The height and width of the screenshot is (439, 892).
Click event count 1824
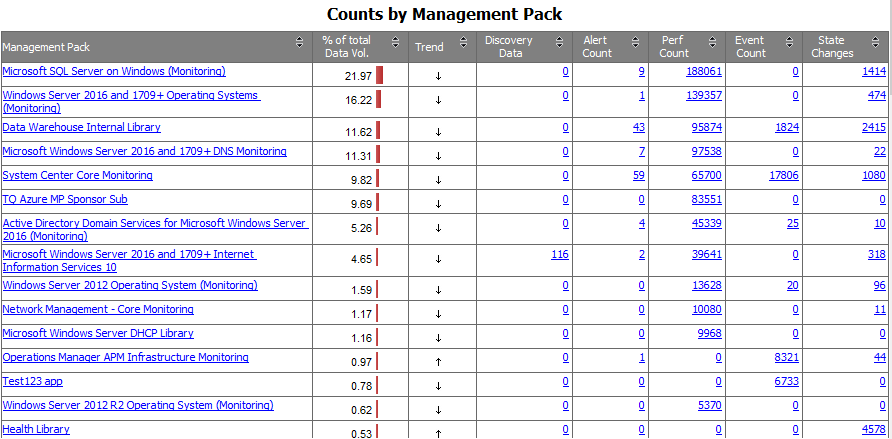tap(787, 127)
